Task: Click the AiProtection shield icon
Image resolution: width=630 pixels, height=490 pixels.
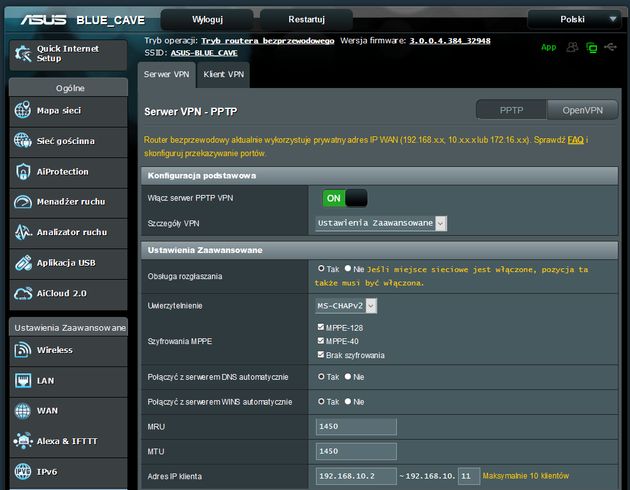Action: point(23,171)
